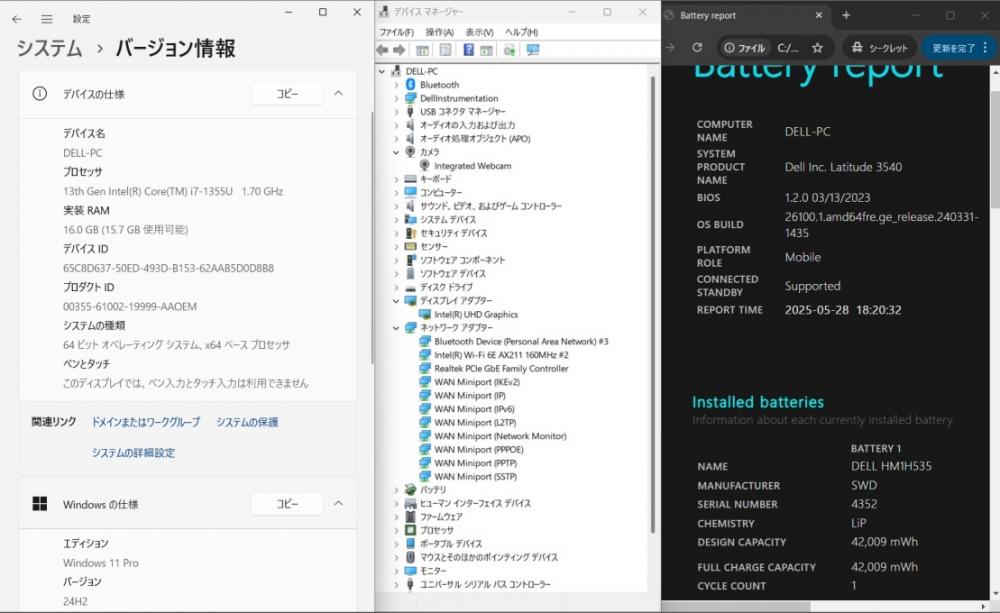This screenshot has width=1000, height=613.
Task: Select ファームウェア tree item
Action: coord(441,517)
